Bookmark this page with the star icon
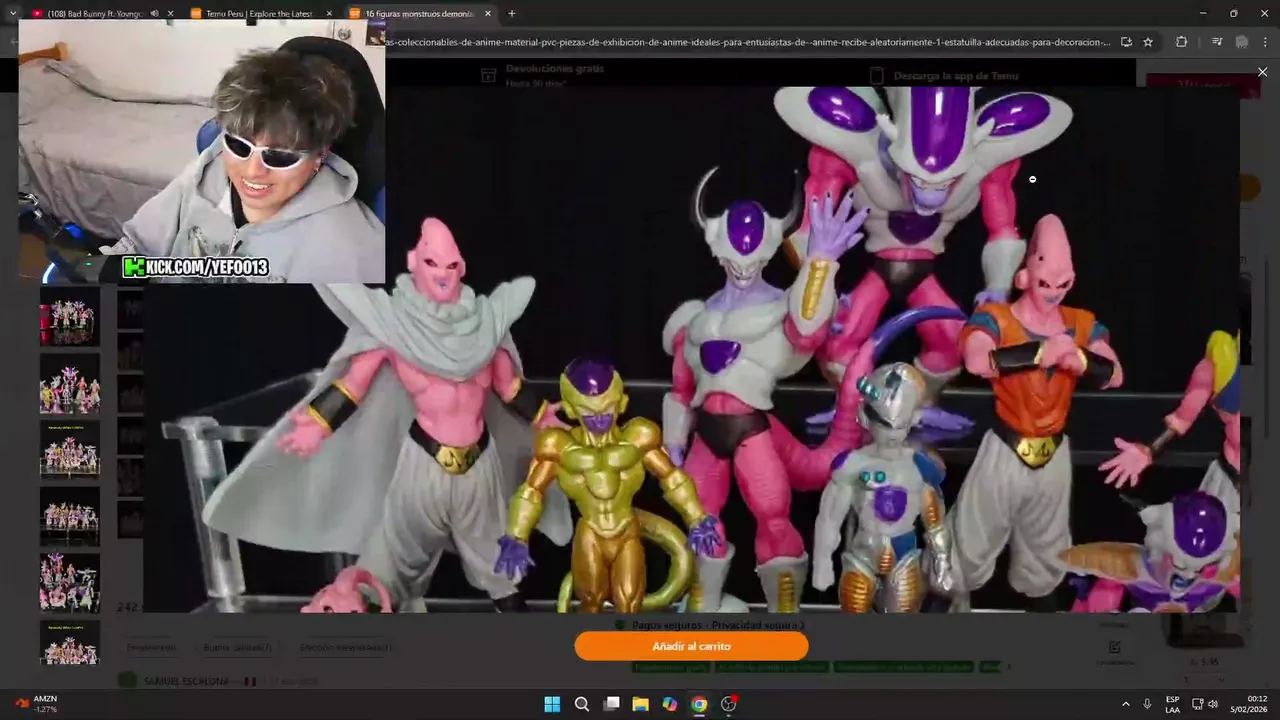The width and height of the screenshot is (1280, 720). (x=1148, y=42)
